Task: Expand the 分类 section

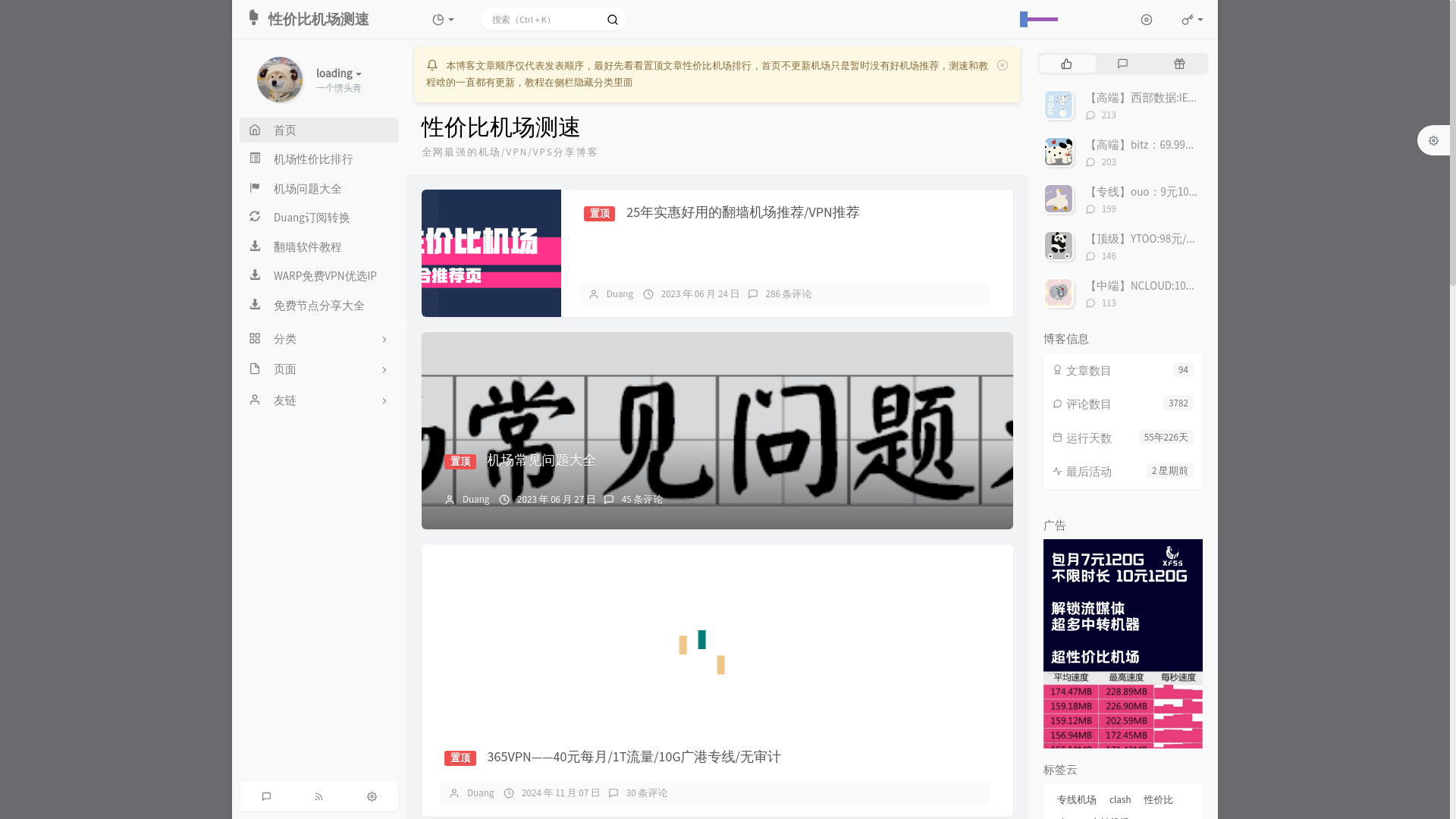Action: click(x=319, y=339)
